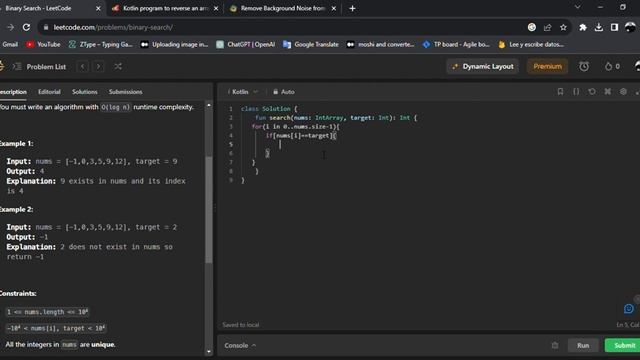Run the code
Viewport: 640px width, 360px height.
(583, 345)
